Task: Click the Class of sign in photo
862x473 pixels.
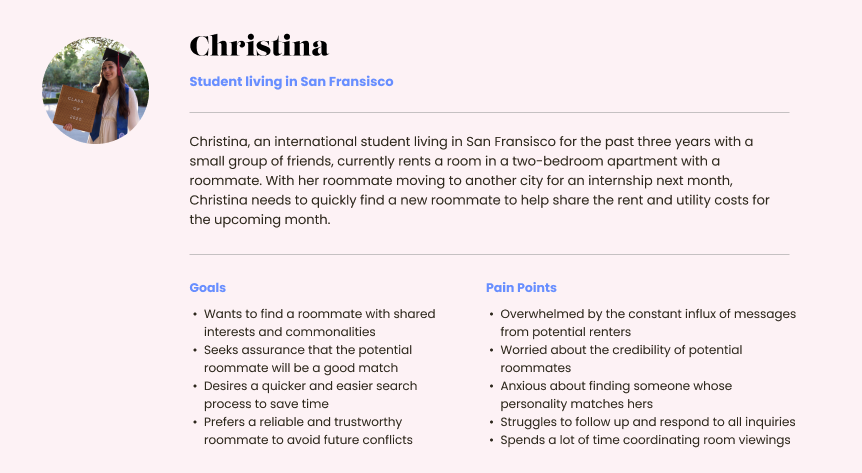Action: point(76,108)
